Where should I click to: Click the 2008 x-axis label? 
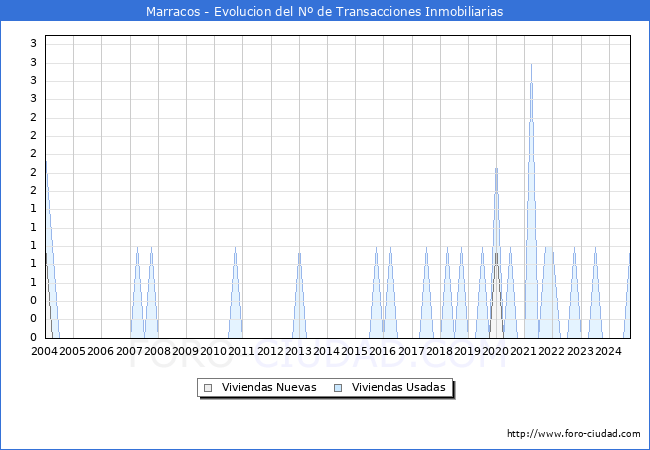point(158,351)
